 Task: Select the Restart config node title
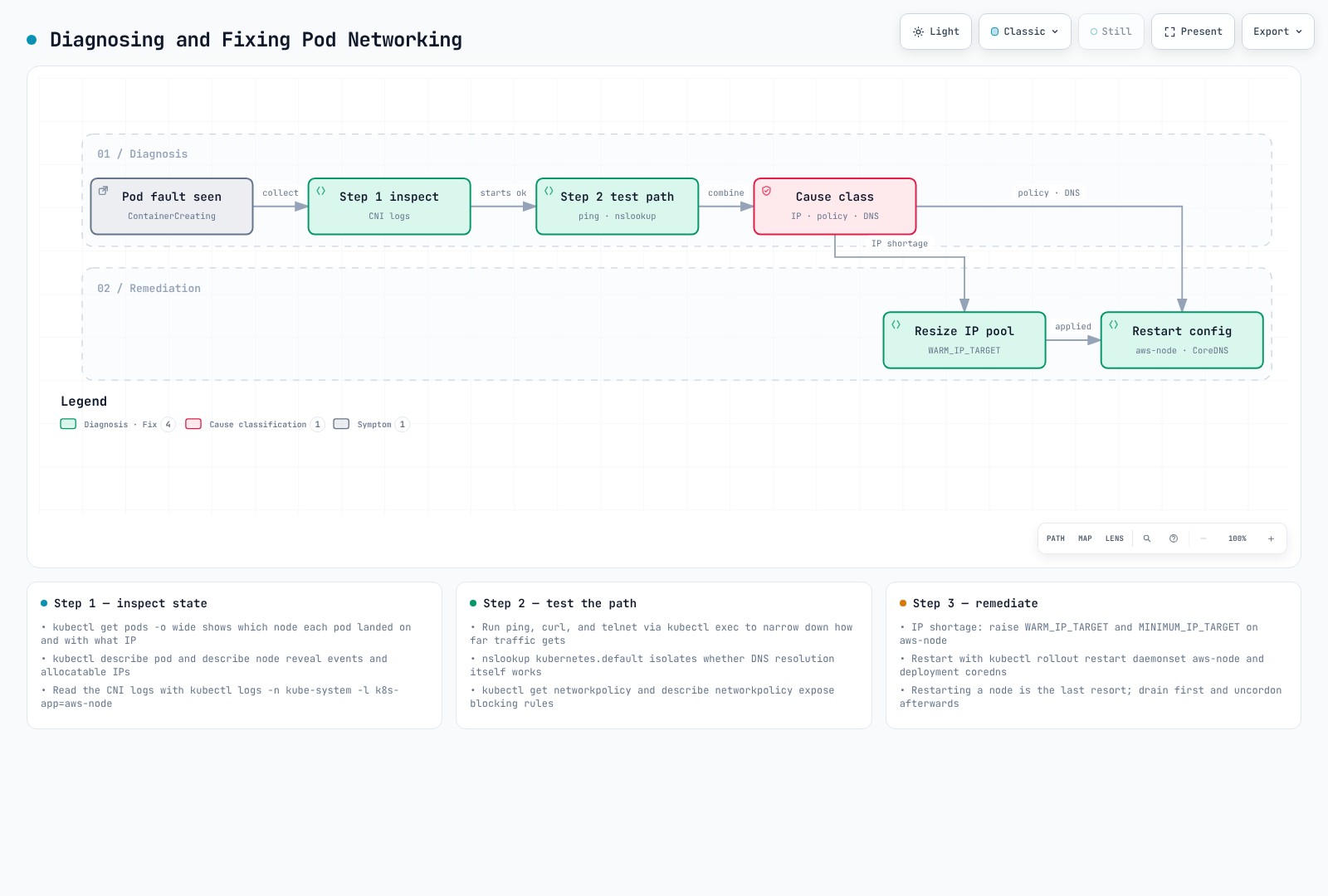1182,331
